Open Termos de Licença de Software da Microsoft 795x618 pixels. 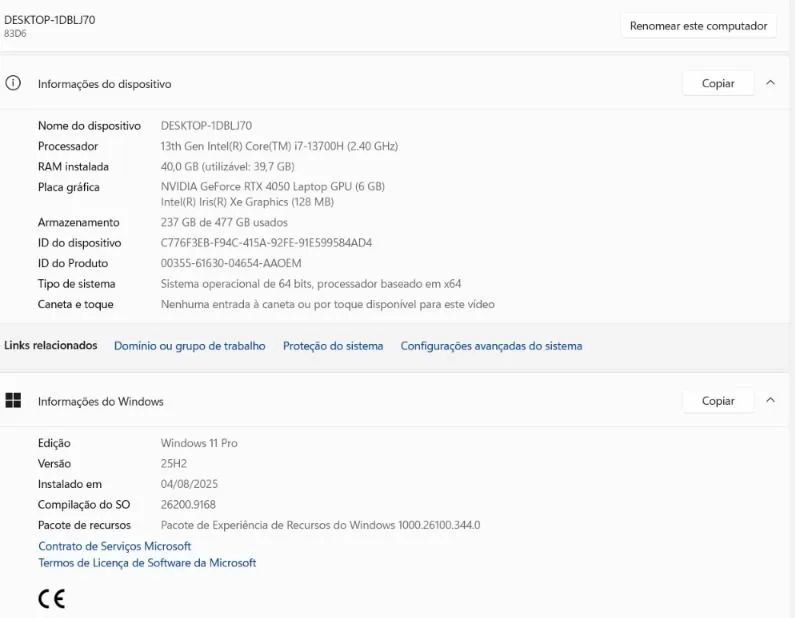pos(147,563)
